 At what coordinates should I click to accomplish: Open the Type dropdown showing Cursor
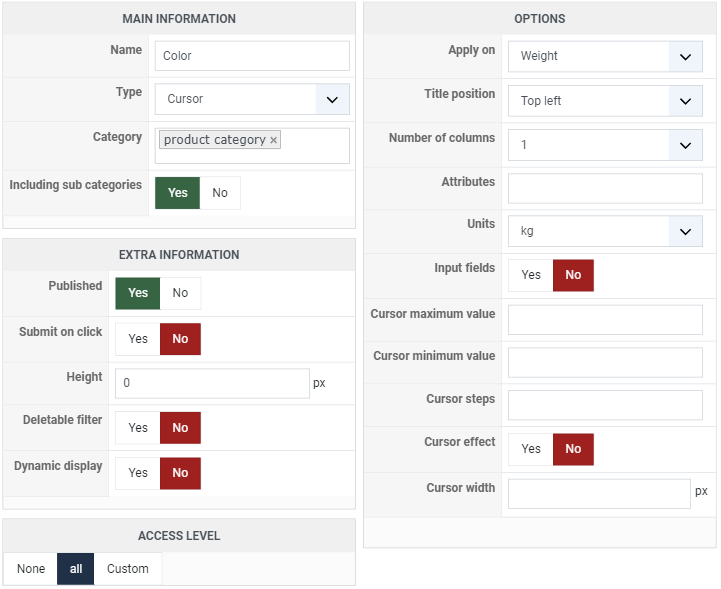click(x=252, y=99)
